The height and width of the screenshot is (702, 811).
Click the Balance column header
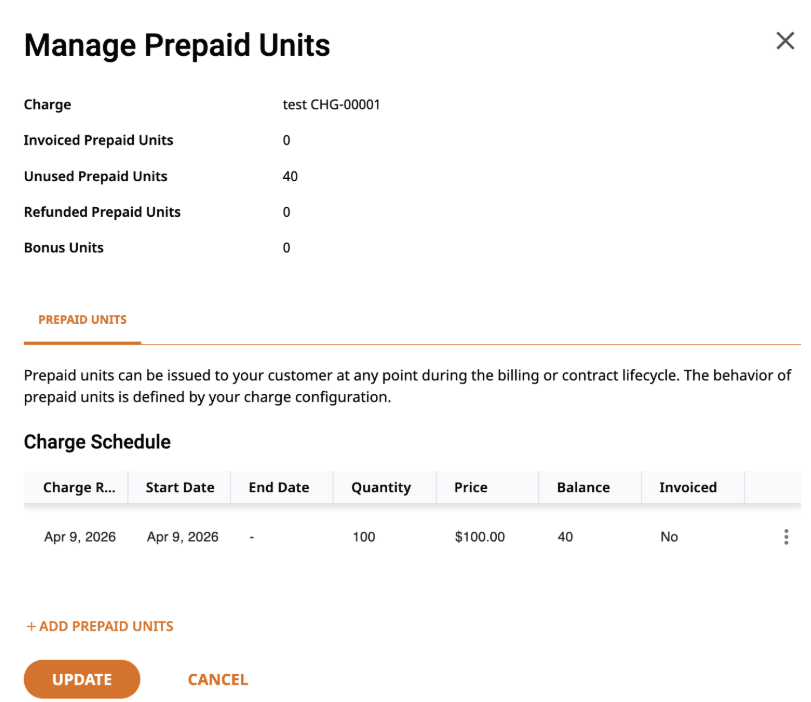coord(583,487)
